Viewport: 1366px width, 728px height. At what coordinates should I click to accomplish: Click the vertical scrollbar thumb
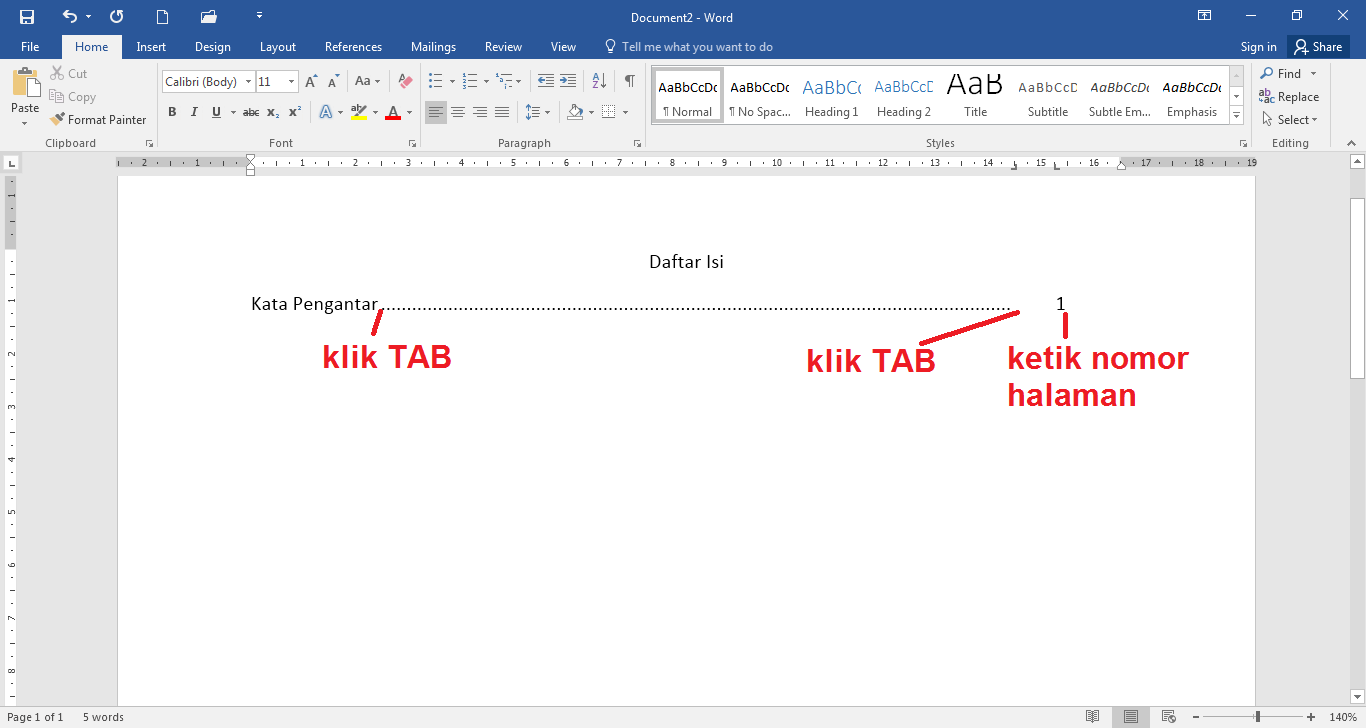click(x=1357, y=288)
